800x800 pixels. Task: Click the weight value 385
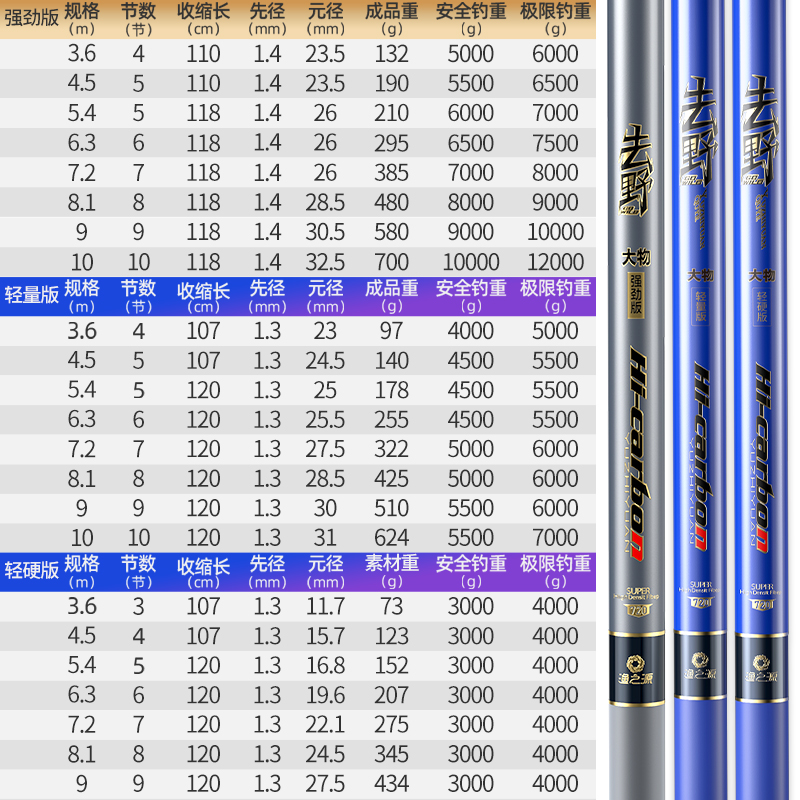point(391,173)
